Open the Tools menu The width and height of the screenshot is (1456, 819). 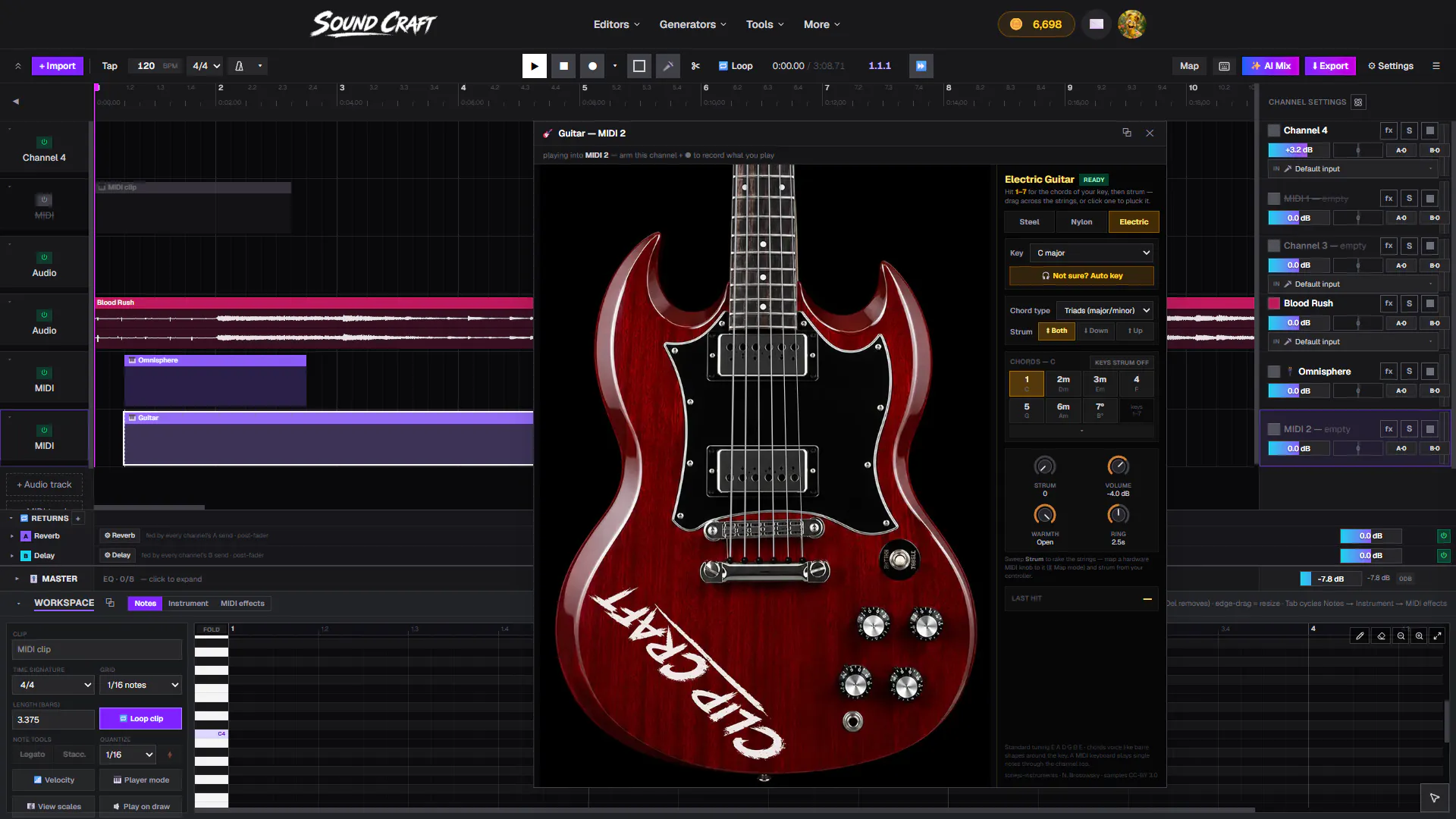pos(764,24)
